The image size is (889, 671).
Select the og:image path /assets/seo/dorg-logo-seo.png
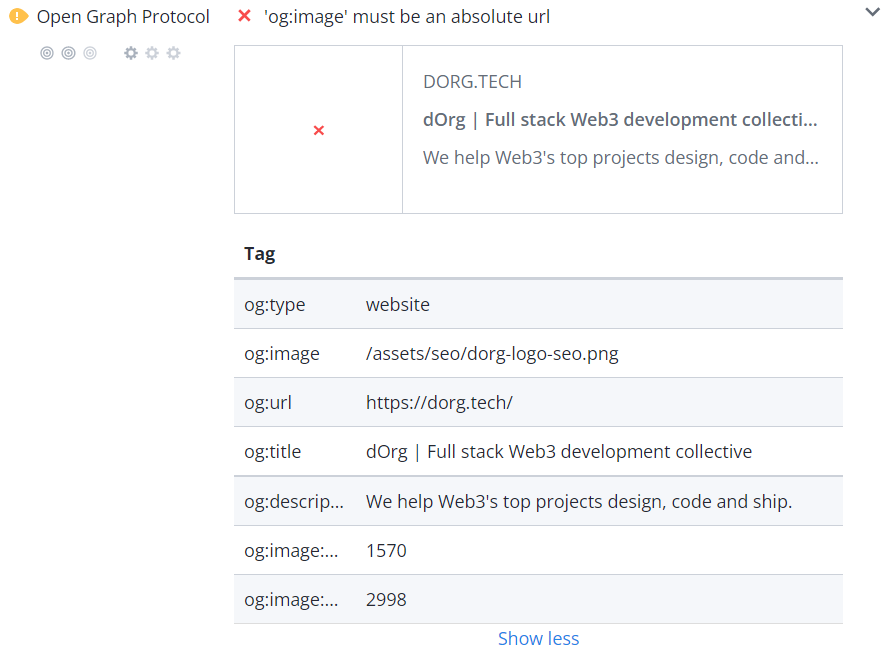(x=494, y=353)
